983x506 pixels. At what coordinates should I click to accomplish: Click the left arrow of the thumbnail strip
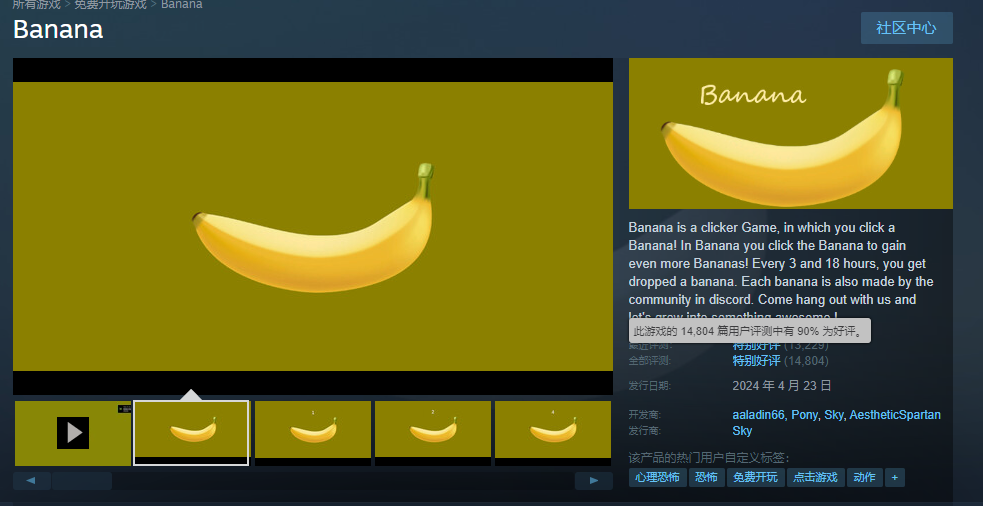coord(31,481)
